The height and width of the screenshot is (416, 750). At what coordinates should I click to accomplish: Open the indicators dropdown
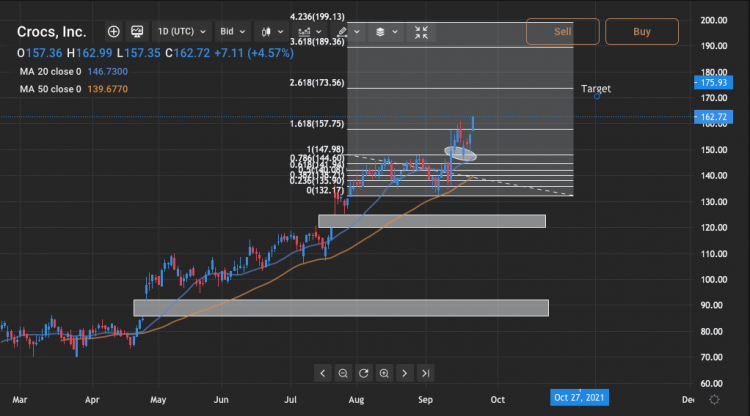[309, 32]
